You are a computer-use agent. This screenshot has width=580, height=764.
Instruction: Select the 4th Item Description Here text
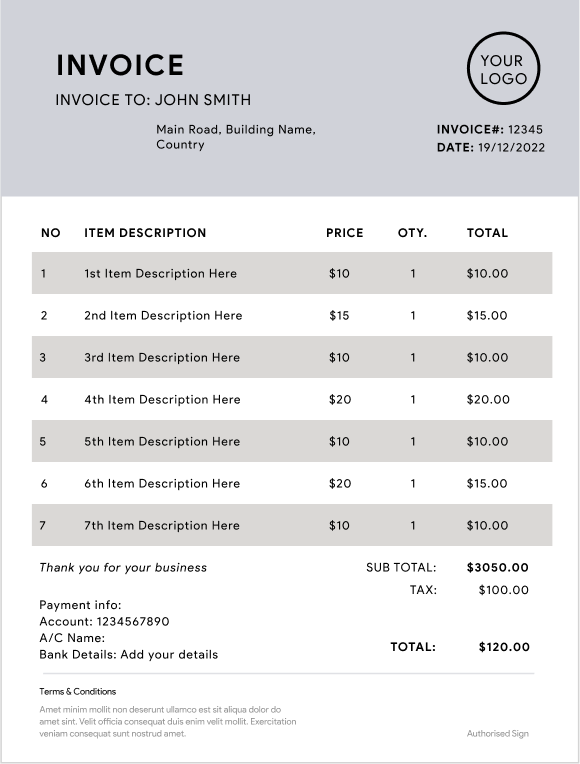click(x=162, y=400)
